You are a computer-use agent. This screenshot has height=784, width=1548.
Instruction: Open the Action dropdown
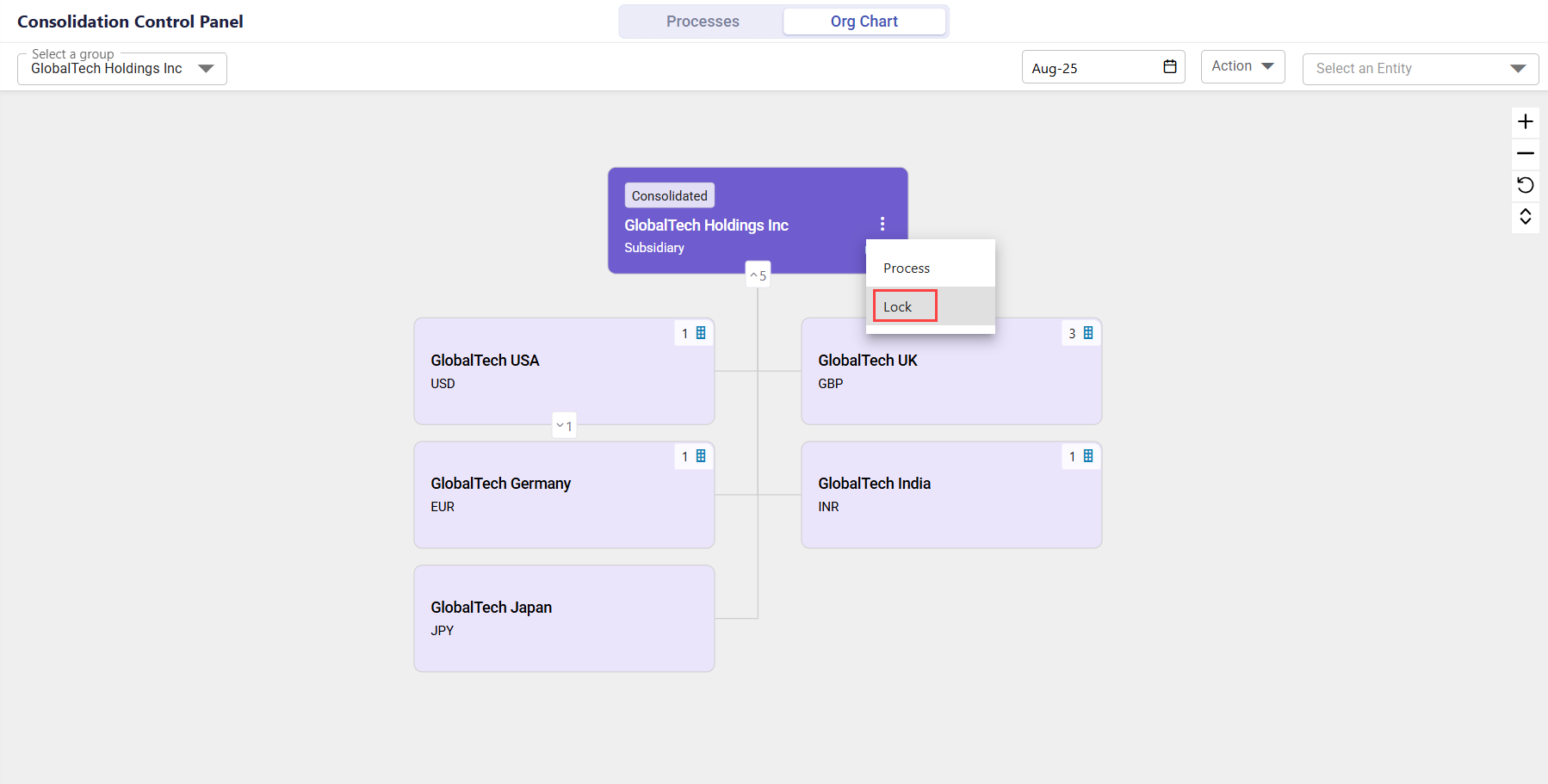click(x=1242, y=66)
